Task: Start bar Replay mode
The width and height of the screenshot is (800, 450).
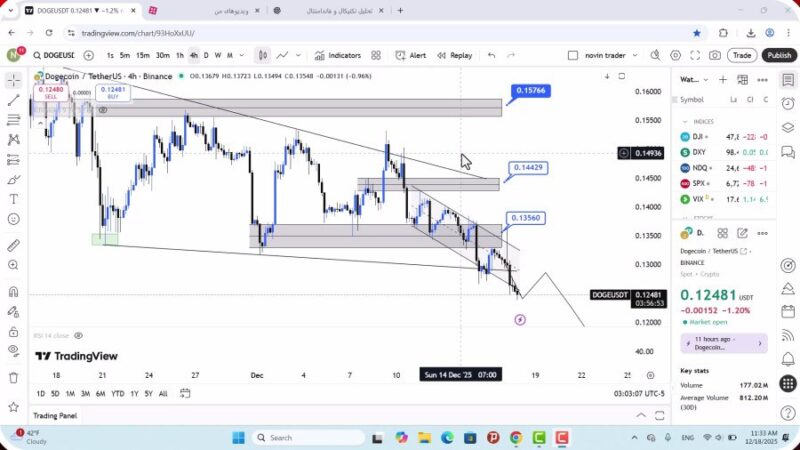Action: (x=454, y=55)
